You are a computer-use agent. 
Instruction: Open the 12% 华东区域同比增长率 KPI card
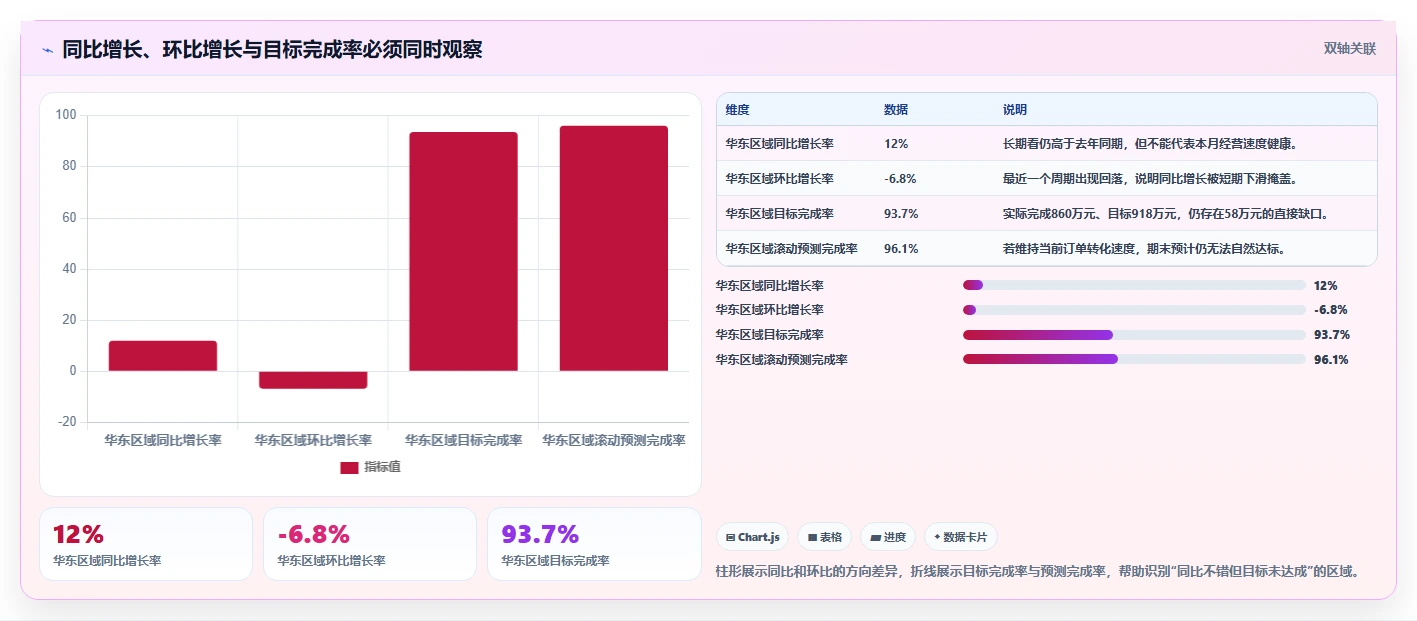[x=146, y=544]
